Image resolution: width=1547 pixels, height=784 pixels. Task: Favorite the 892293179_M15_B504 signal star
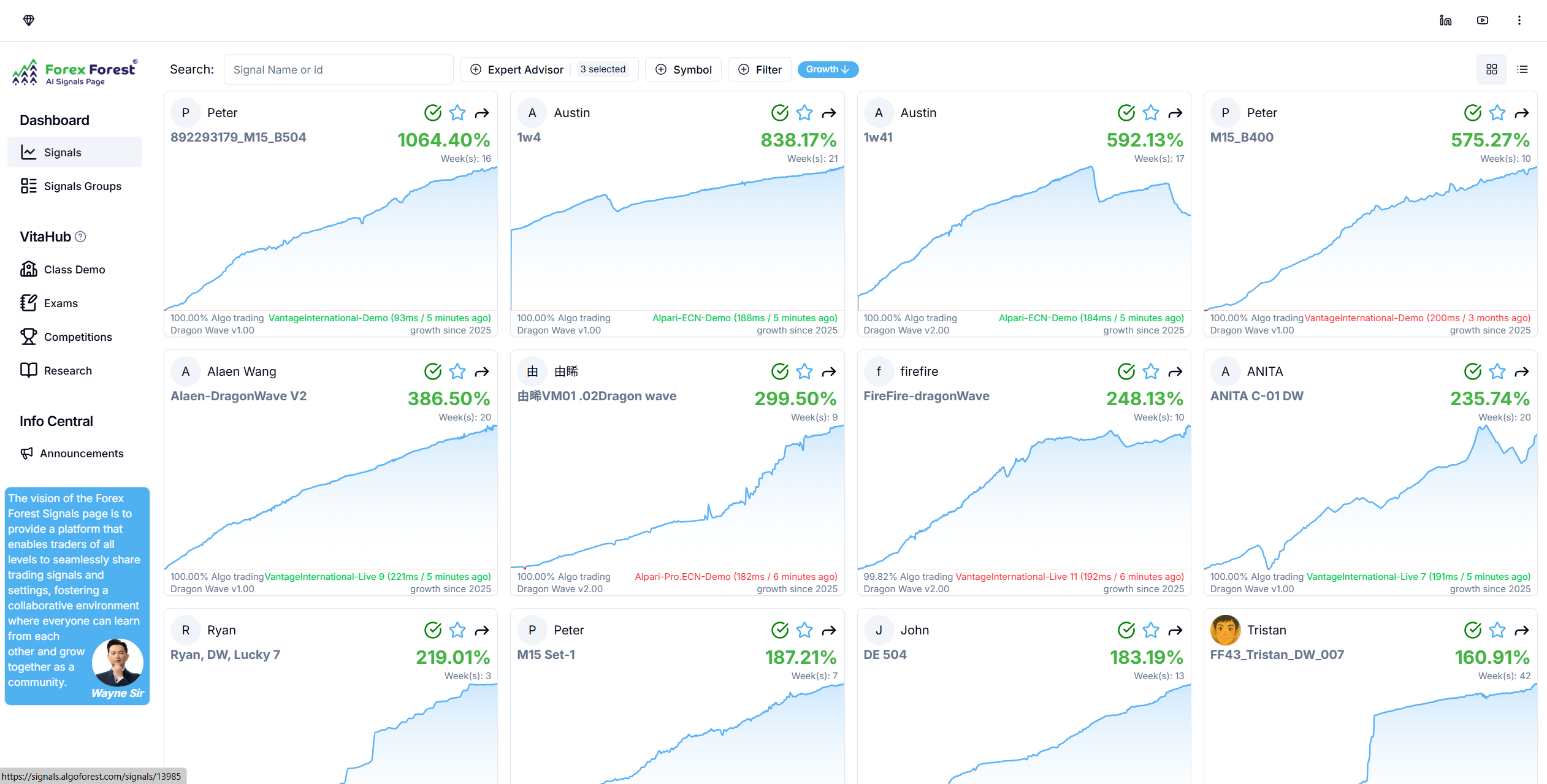coord(457,113)
